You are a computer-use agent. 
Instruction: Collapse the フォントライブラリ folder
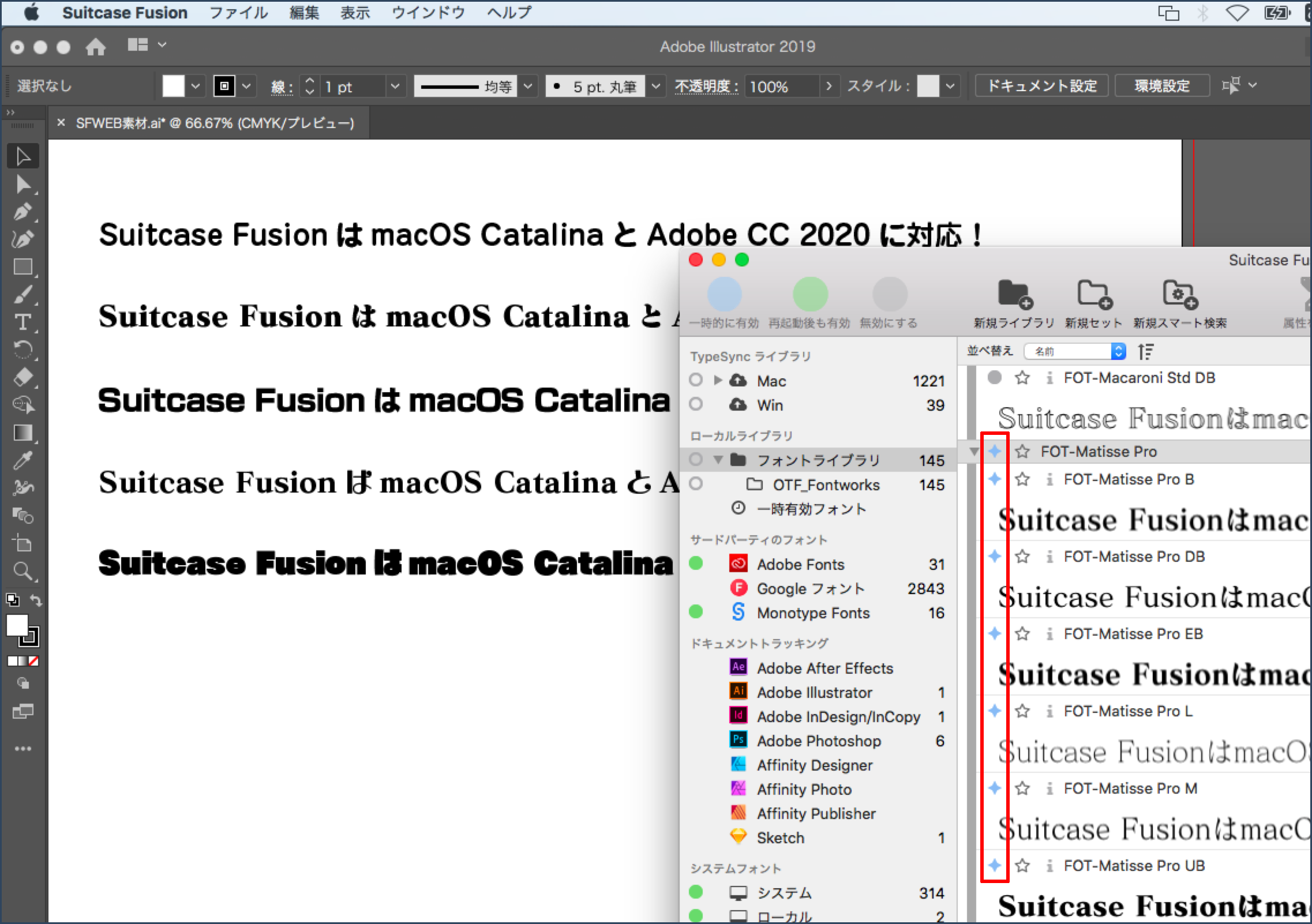[718, 460]
